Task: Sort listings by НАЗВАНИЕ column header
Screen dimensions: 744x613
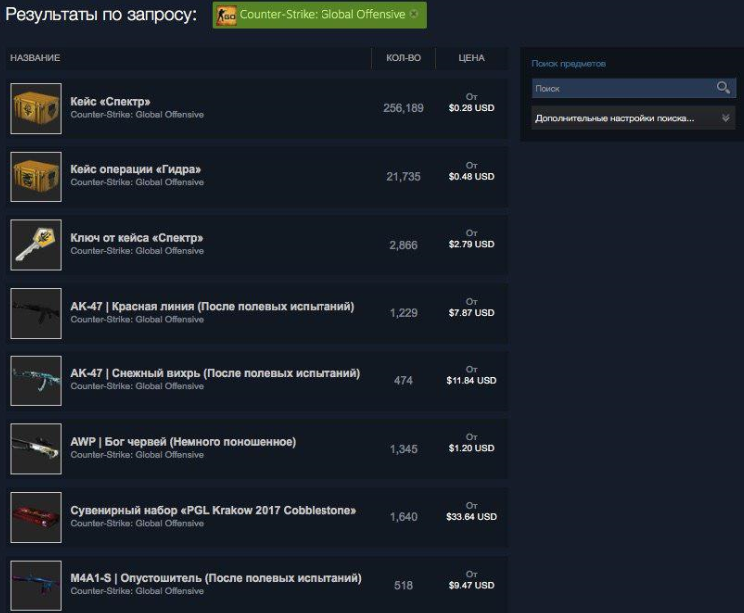Action: [35, 58]
